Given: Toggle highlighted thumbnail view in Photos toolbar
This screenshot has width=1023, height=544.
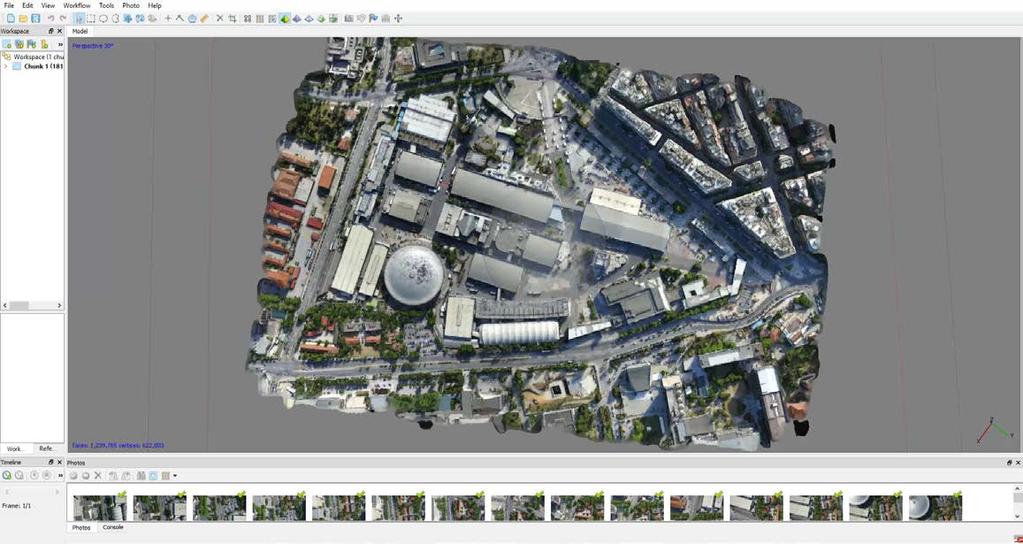Looking at the screenshot, I should [153, 476].
